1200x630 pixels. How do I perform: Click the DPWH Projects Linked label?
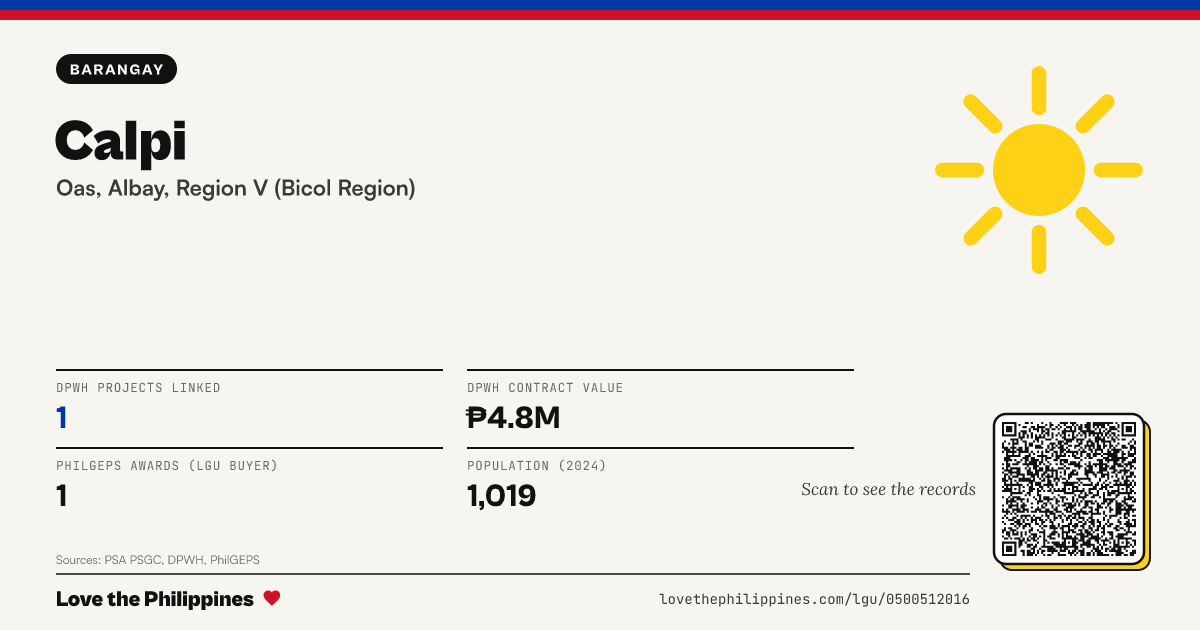(138, 388)
